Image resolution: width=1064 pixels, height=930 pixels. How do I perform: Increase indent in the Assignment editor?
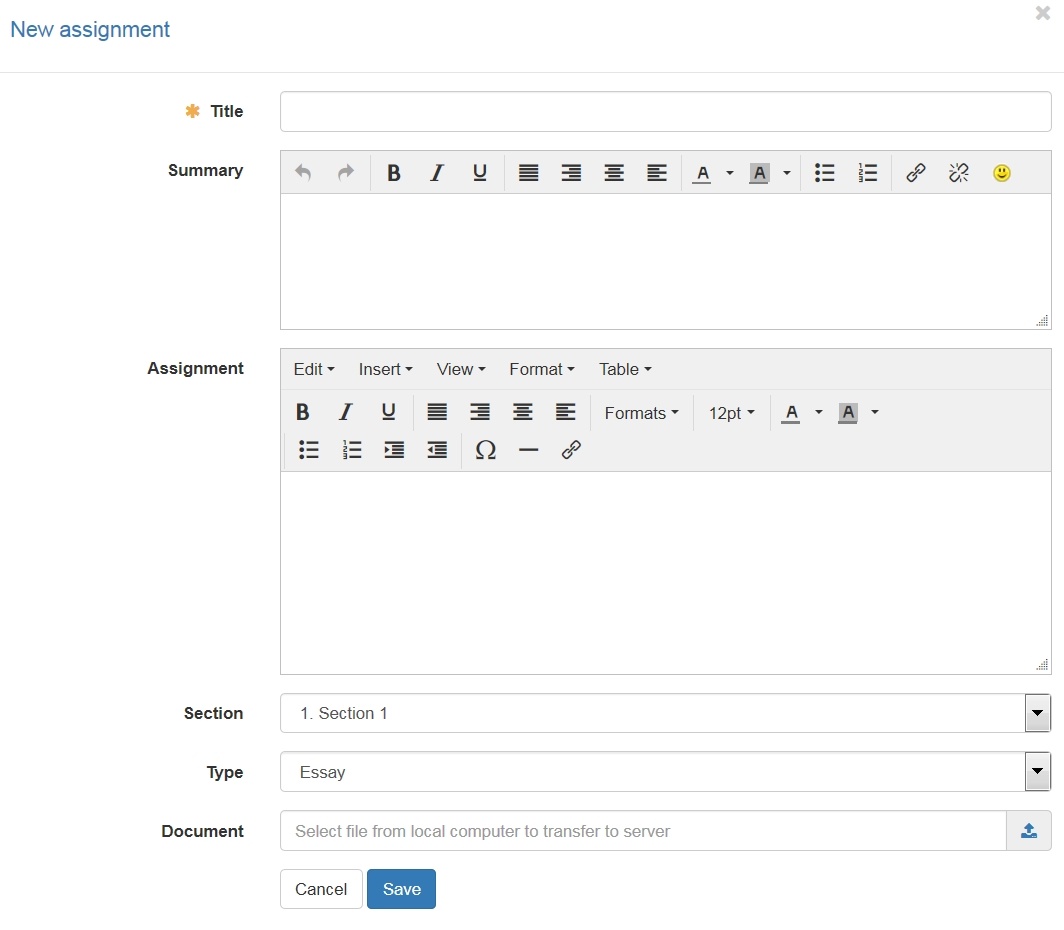394,450
